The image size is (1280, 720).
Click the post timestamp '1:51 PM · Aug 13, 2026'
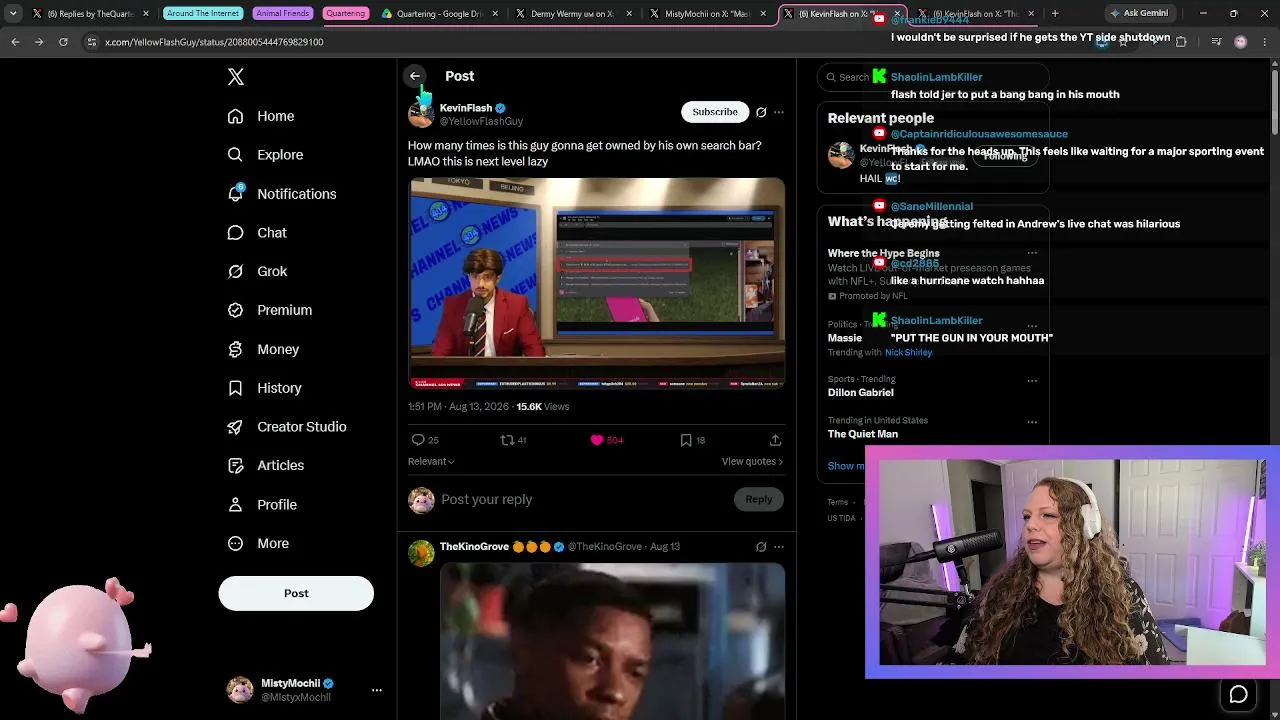pos(457,407)
